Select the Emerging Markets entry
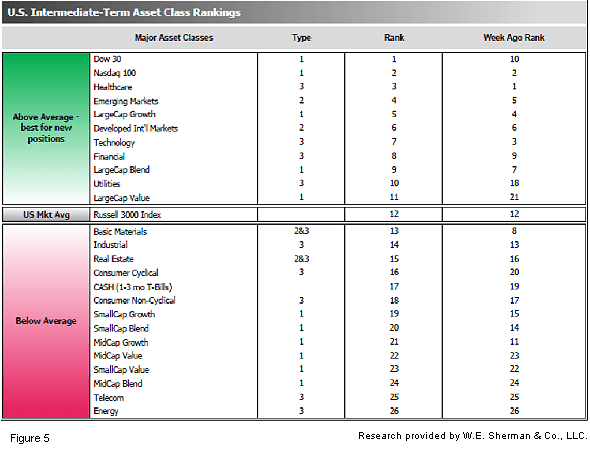Viewport: 590px width, 455px height. click(x=126, y=101)
